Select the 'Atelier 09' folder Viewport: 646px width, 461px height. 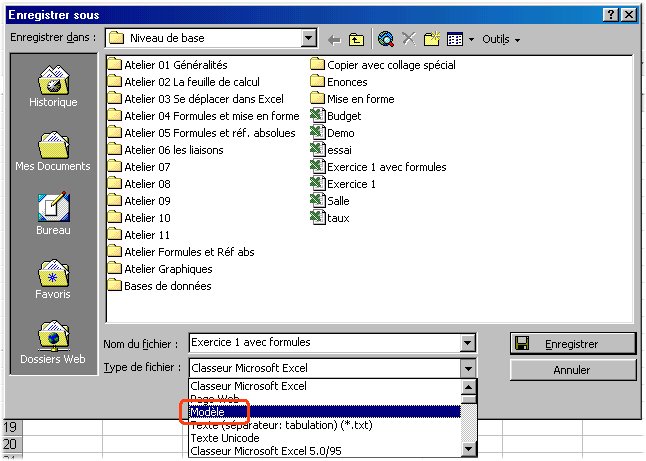(139, 201)
